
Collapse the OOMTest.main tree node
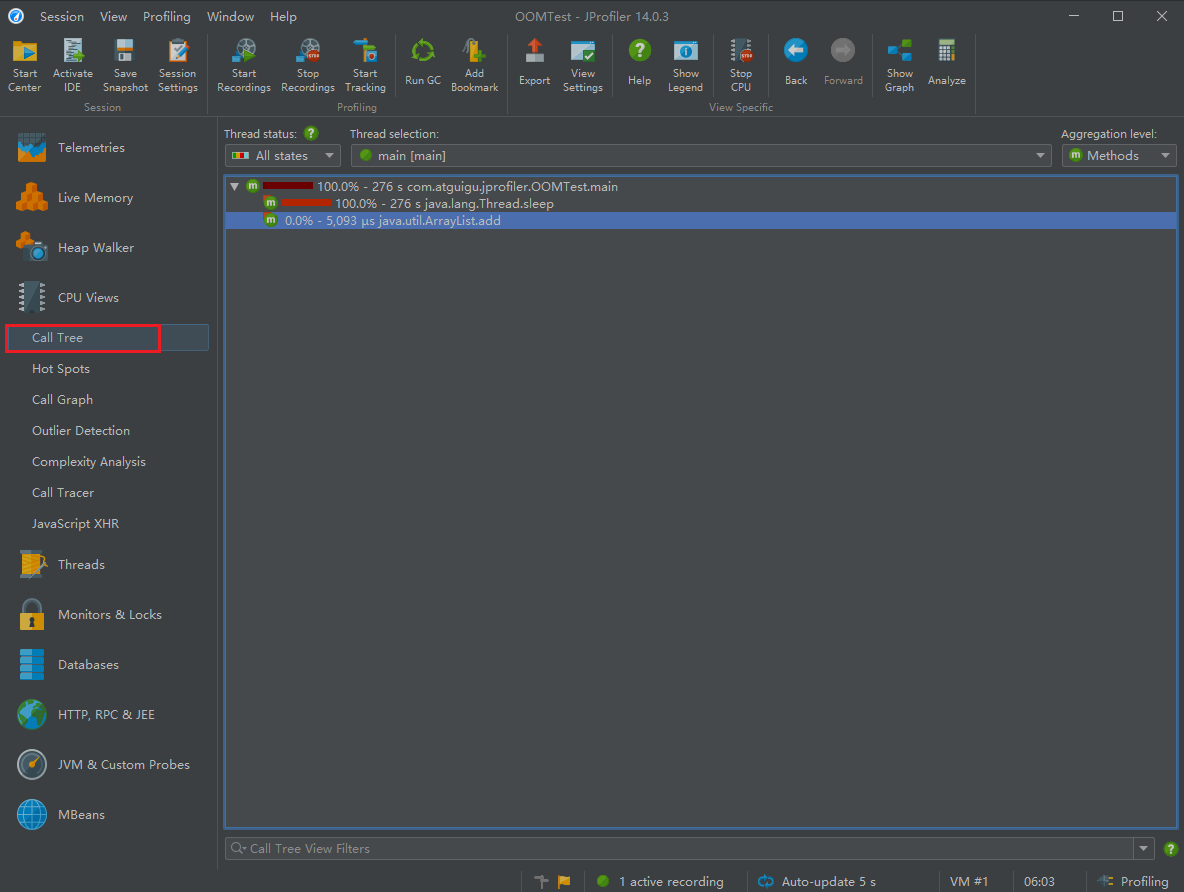point(235,187)
